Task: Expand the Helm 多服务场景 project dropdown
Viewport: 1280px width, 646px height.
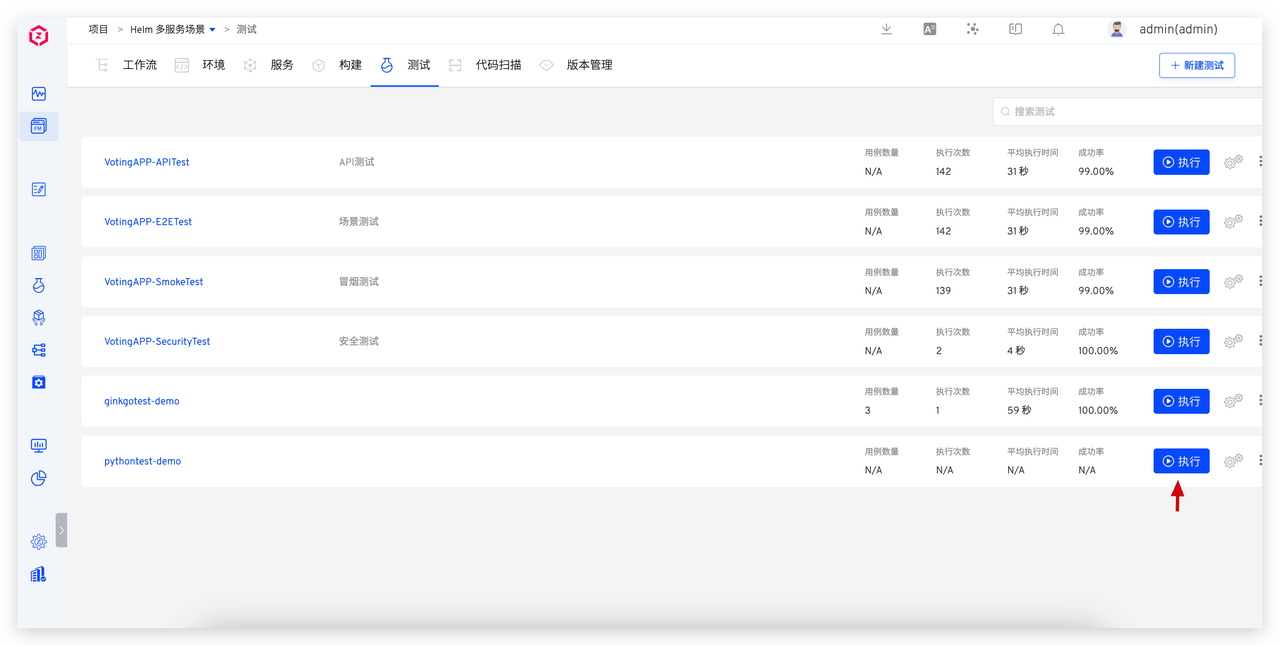Action: (212, 30)
